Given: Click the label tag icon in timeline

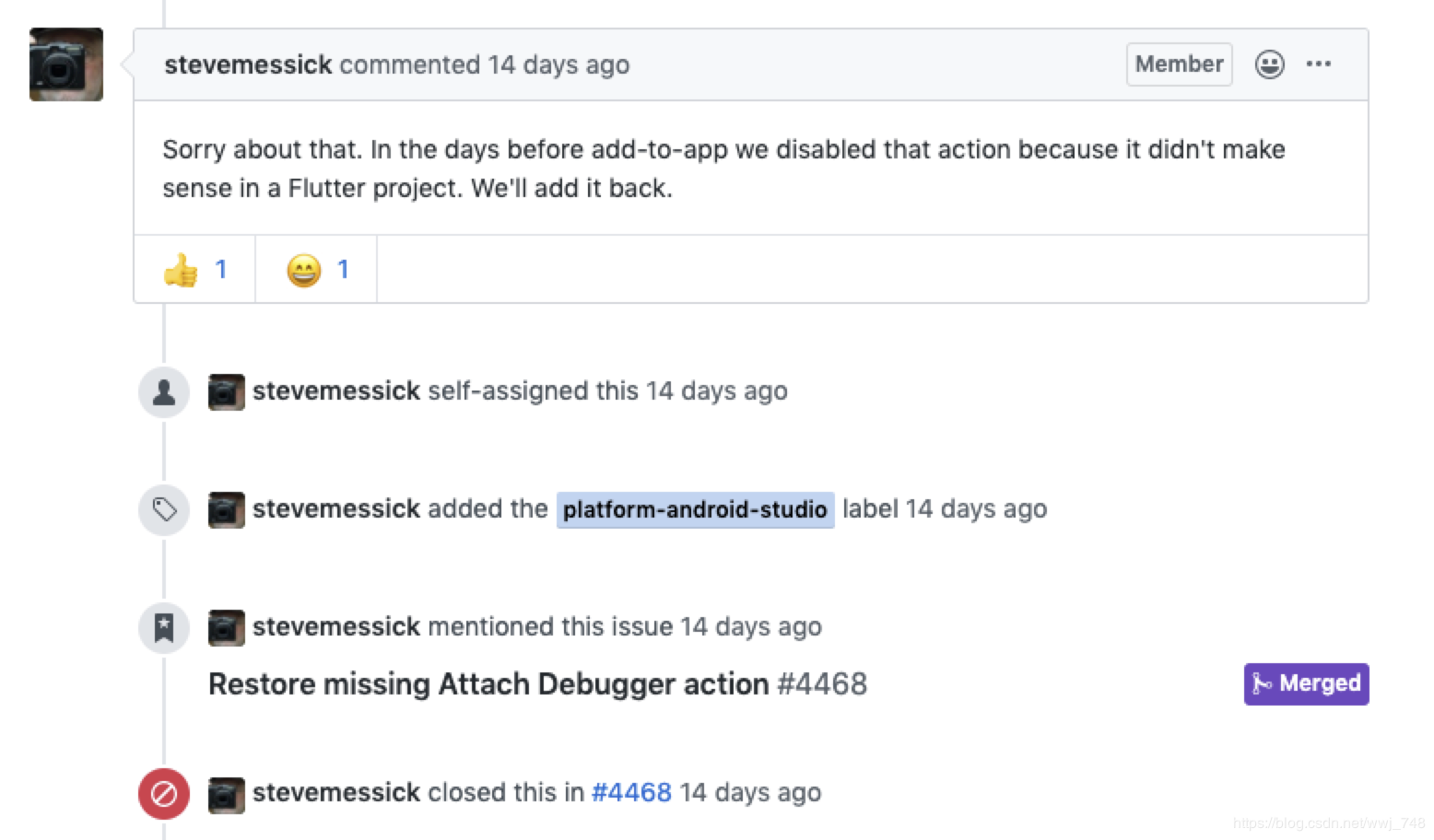Looking at the screenshot, I should 164,510.
